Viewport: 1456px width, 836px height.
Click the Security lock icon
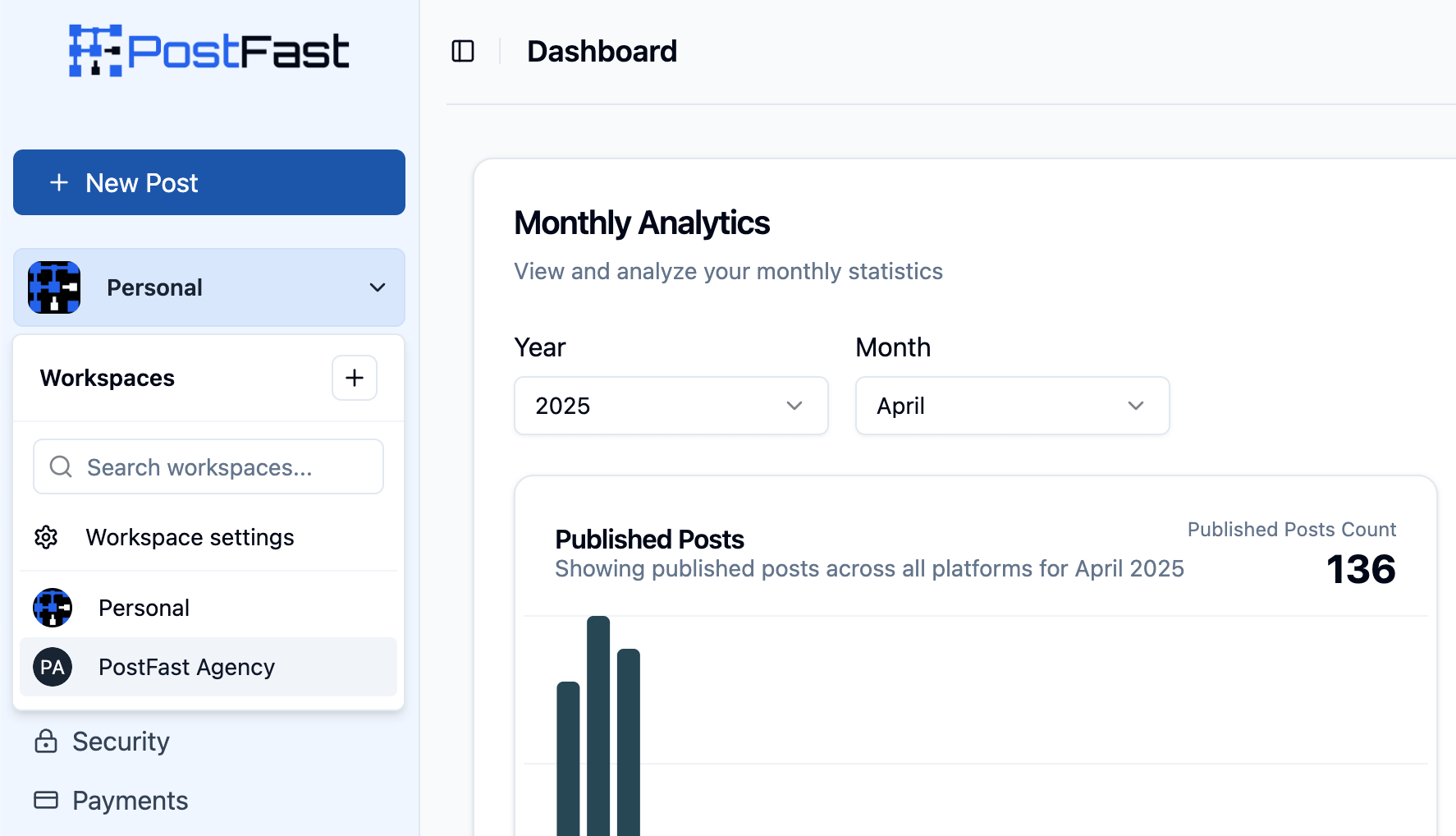click(46, 742)
